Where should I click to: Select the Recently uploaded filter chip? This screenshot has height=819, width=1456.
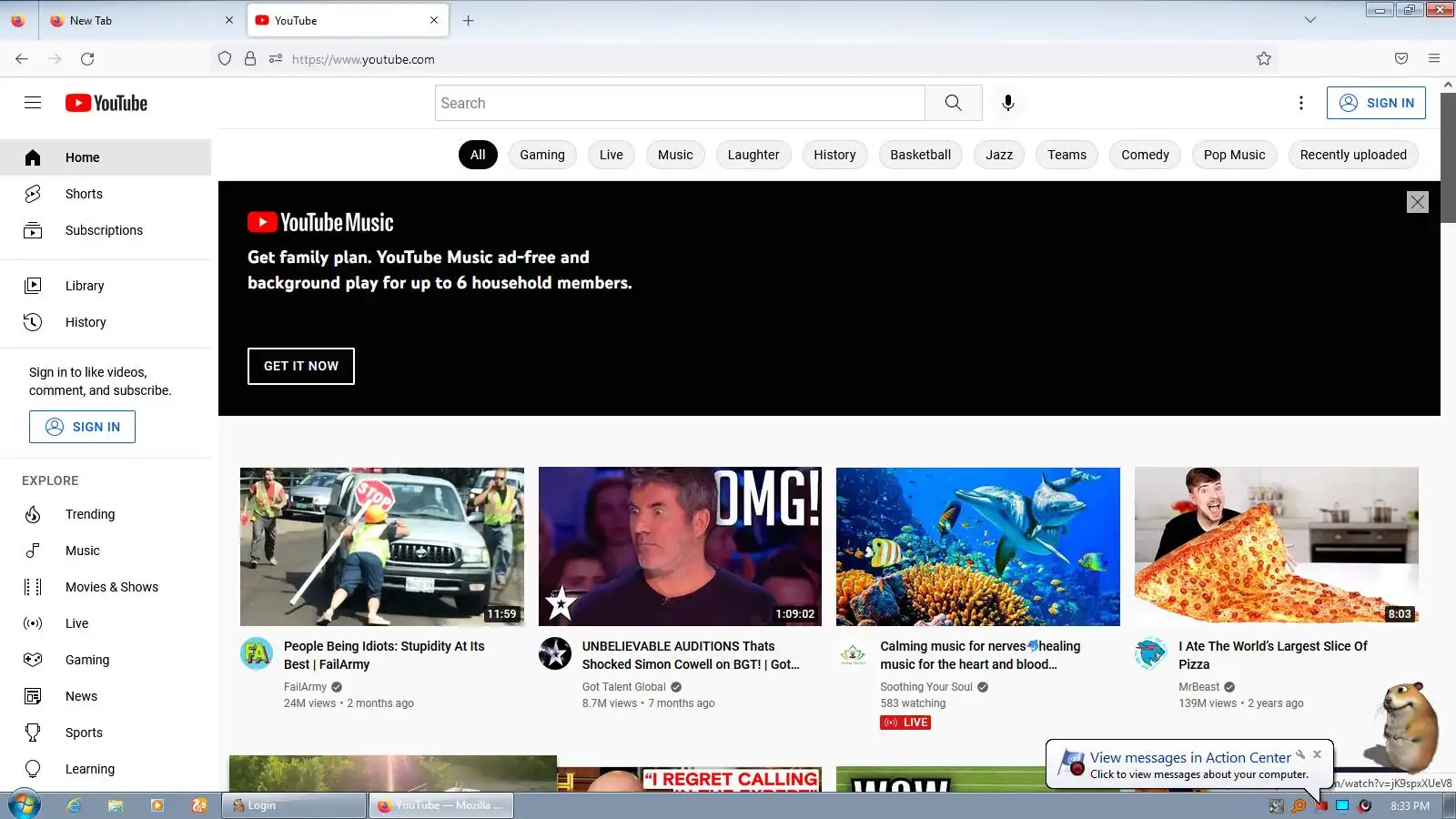[x=1353, y=155]
